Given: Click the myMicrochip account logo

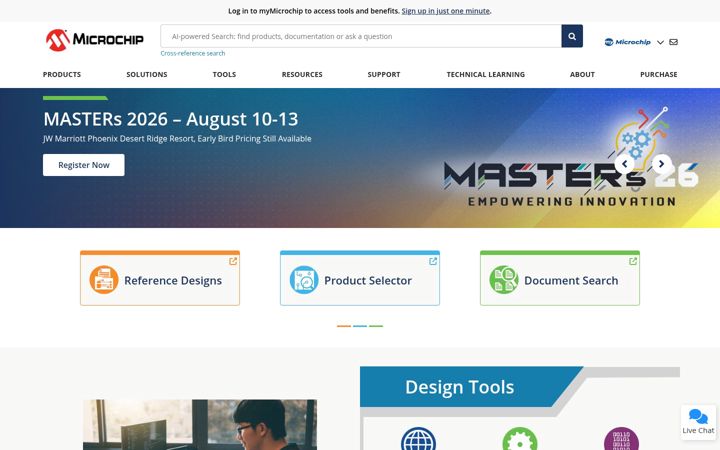Looking at the screenshot, I should (627, 42).
